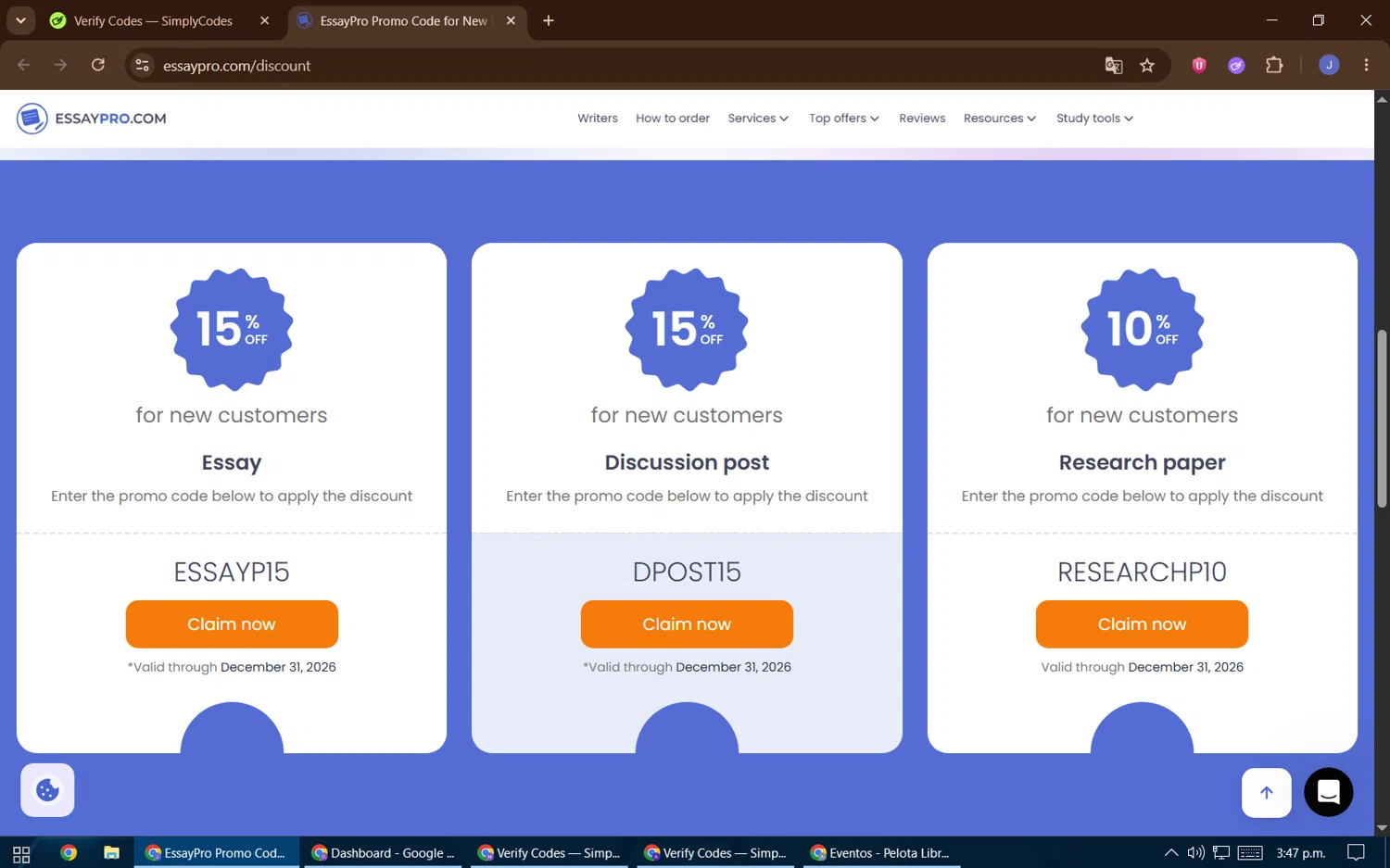Open the touch keyboard tray icon
The width and height of the screenshot is (1390, 868).
point(1250,853)
